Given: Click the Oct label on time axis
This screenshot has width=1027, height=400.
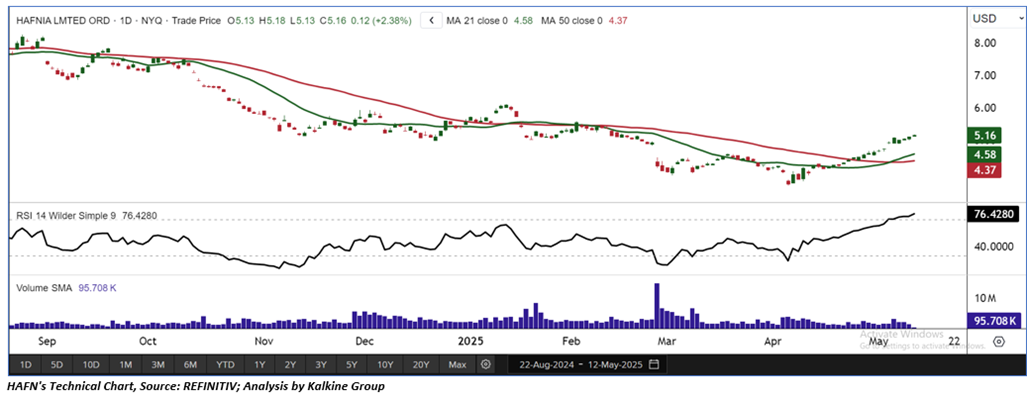Looking at the screenshot, I should pos(147,341).
